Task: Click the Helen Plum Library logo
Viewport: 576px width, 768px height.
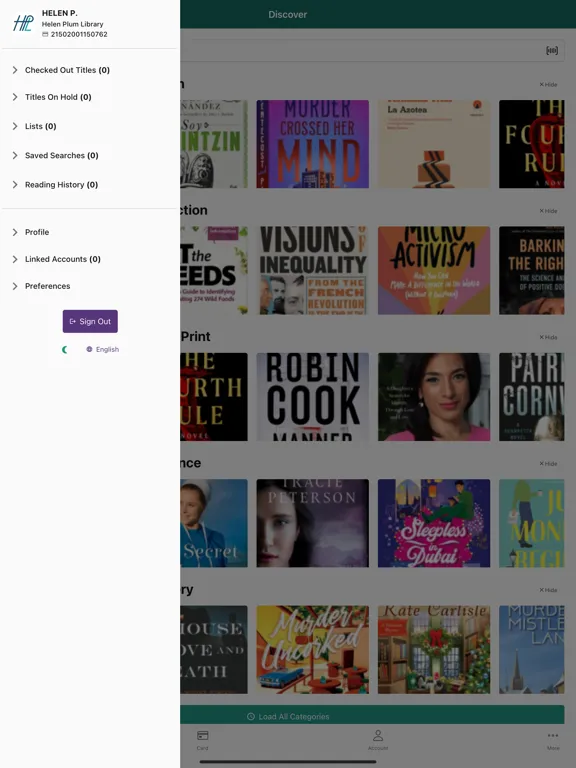Action: click(x=23, y=23)
